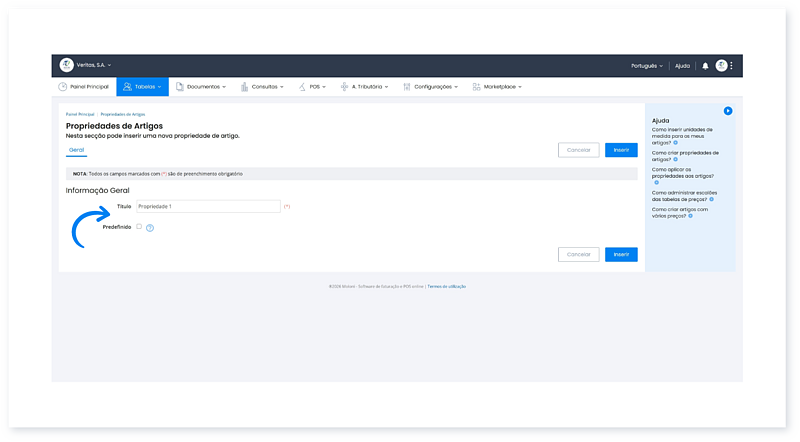Select the Geral tab
Screen dimensions: 800x442
76,149
